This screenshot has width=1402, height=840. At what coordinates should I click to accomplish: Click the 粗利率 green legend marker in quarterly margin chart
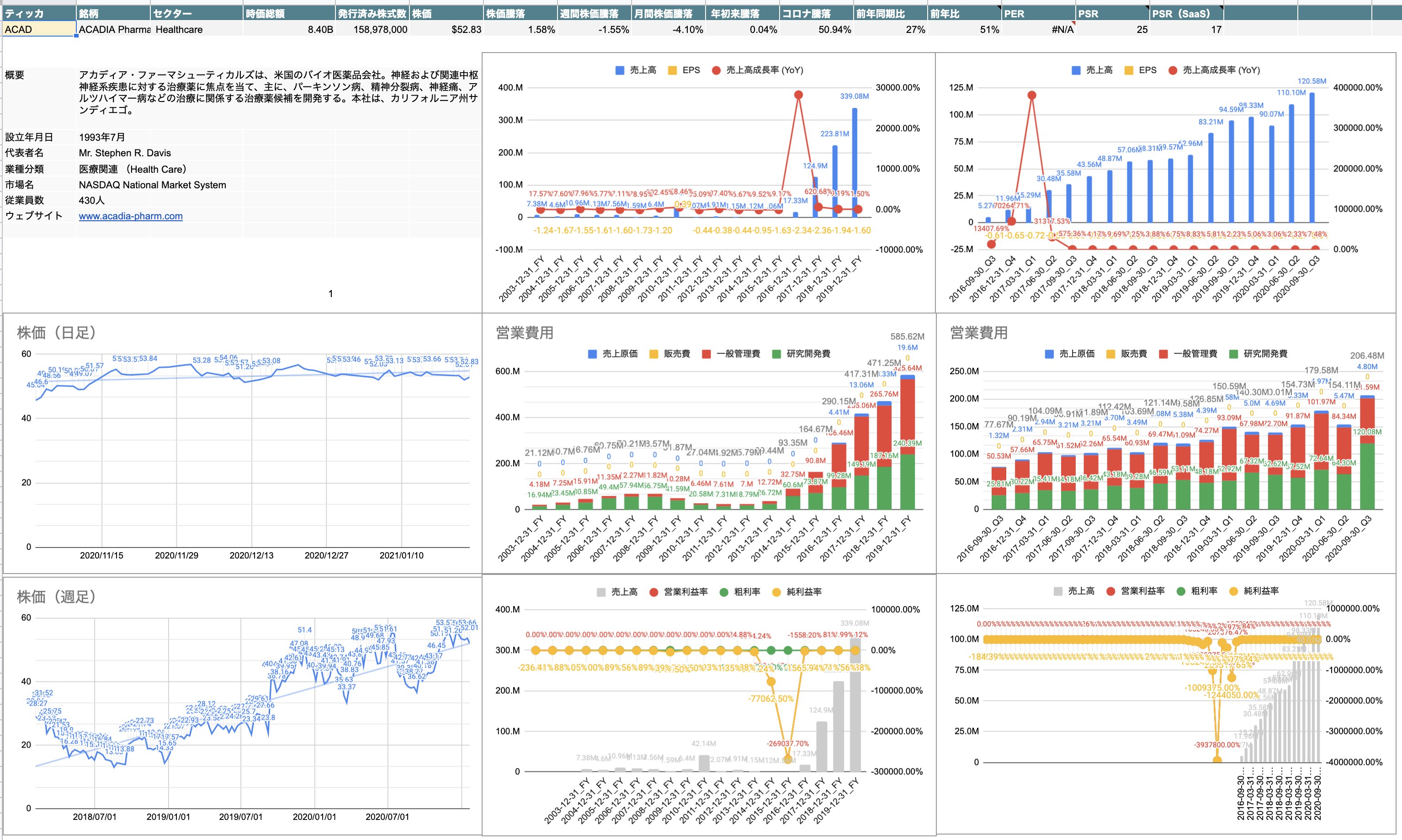(1181, 591)
